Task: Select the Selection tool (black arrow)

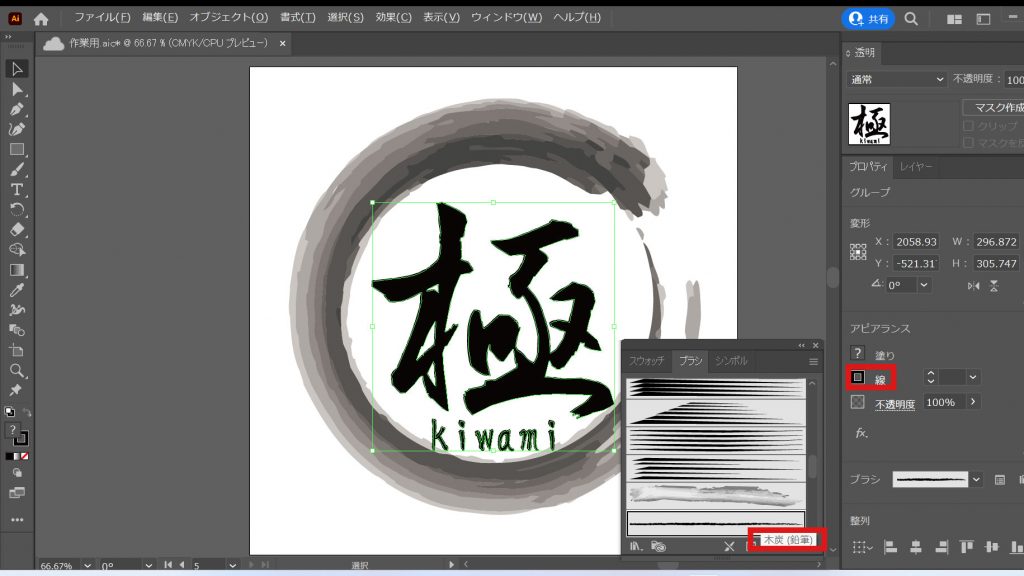Action: click(x=17, y=69)
